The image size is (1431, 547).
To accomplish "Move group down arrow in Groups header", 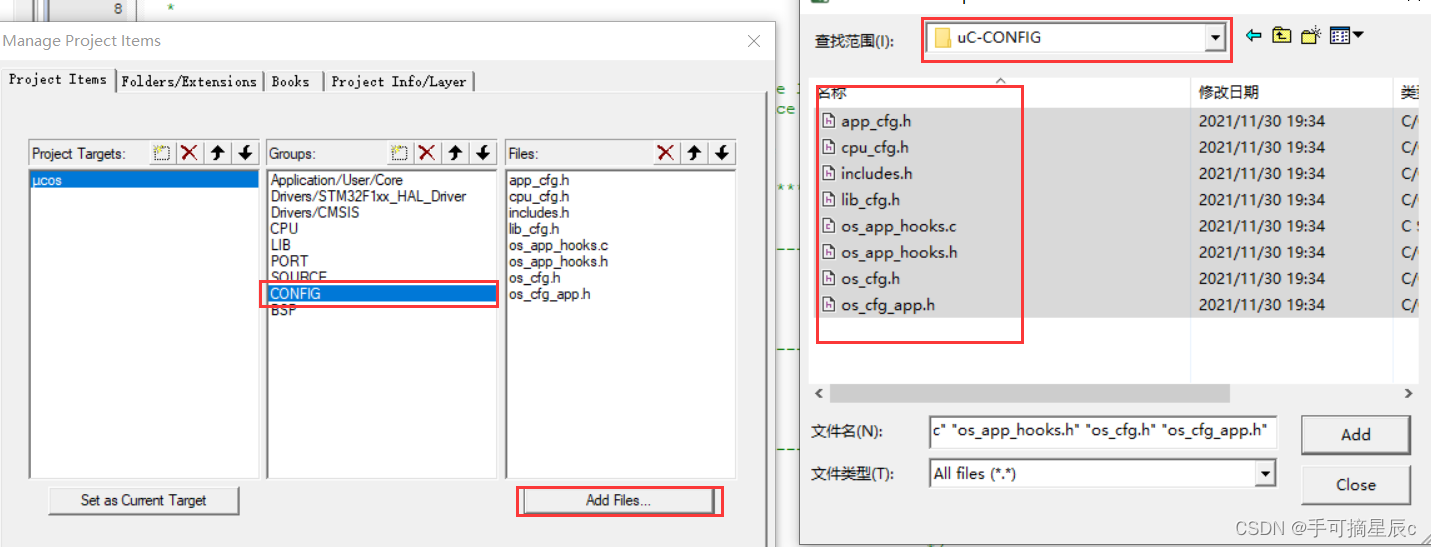I will [483, 153].
